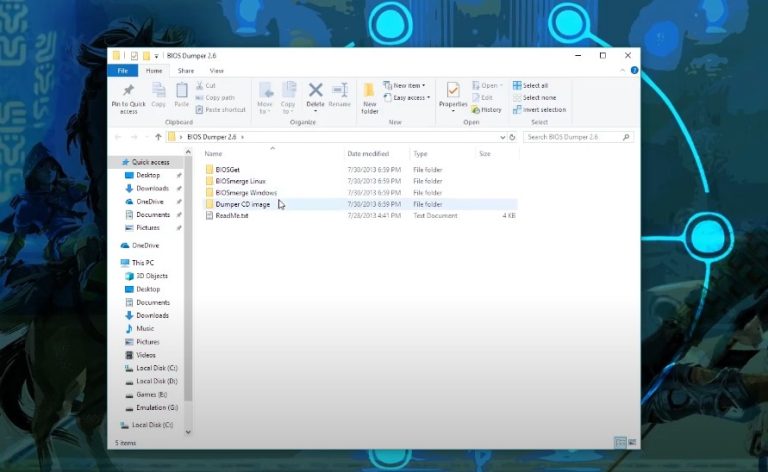Select the BIOSmerge Windows folder

point(246,192)
